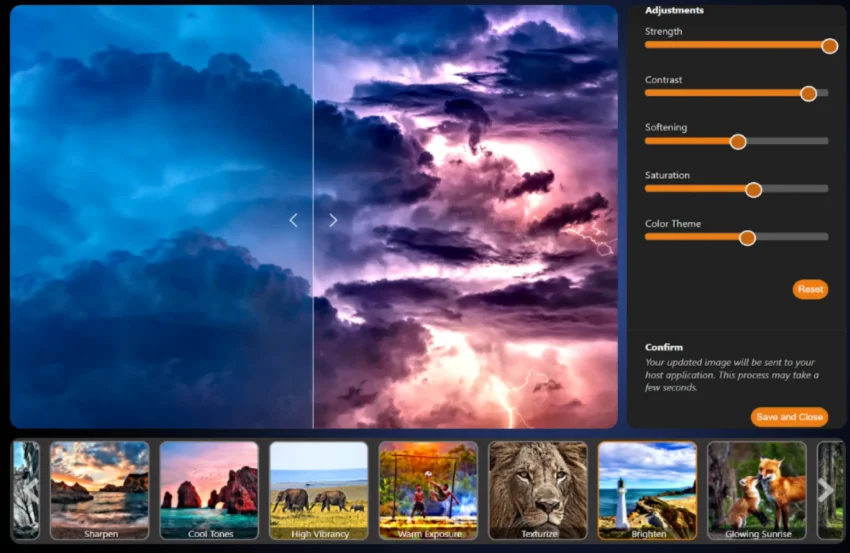Image resolution: width=850 pixels, height=553 pixels.
Task: Advance the preset strip with the right chevron
Action: click(x=826, y=490)
